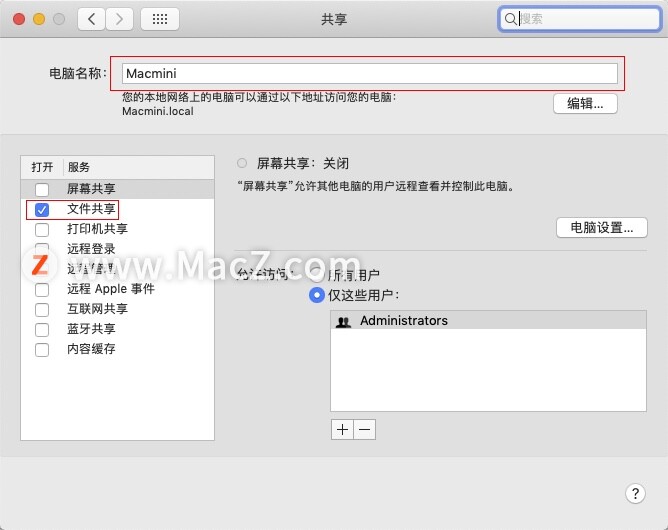
Task: Close the 共享 window with red button
Action: coord(19,19)
